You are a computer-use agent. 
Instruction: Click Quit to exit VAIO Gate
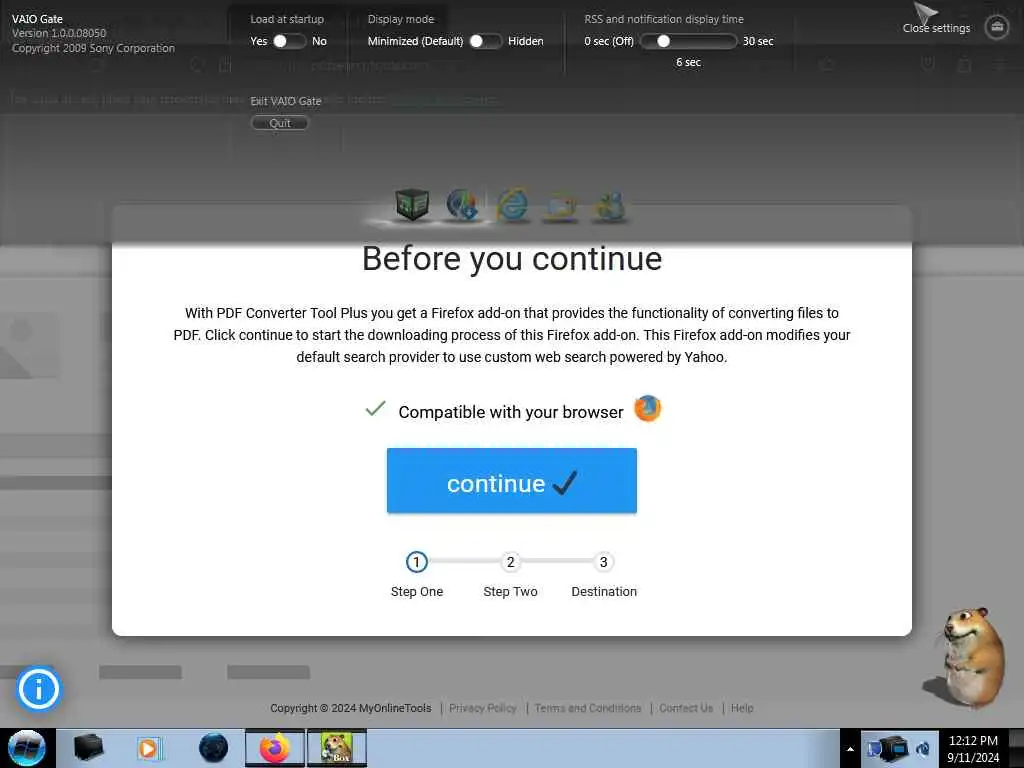280,123
